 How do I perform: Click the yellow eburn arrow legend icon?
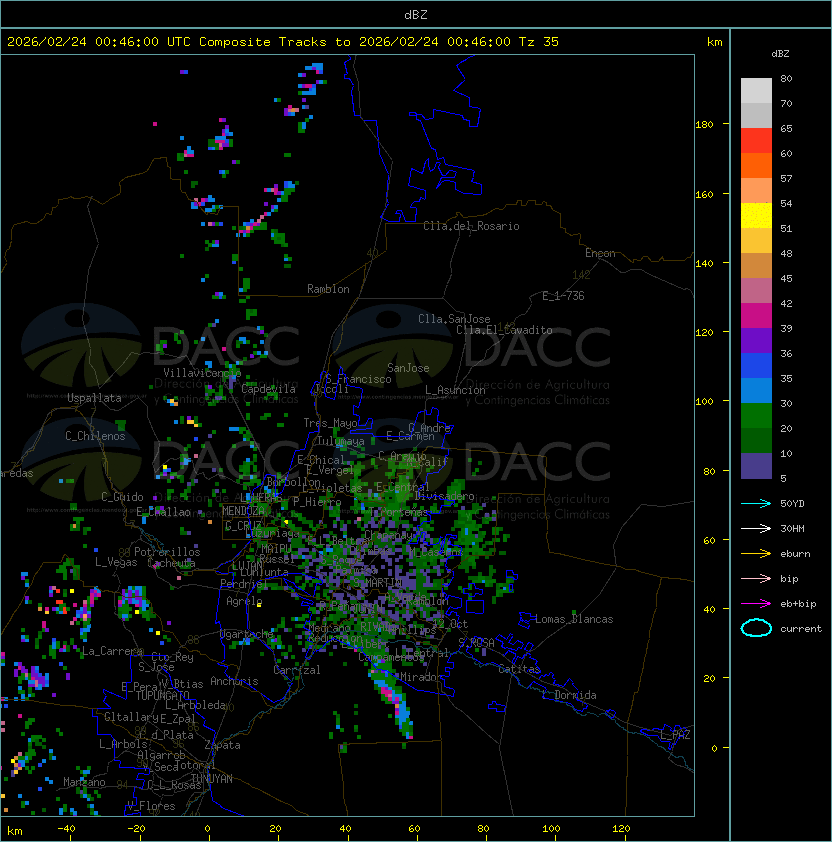pos(756,554)
